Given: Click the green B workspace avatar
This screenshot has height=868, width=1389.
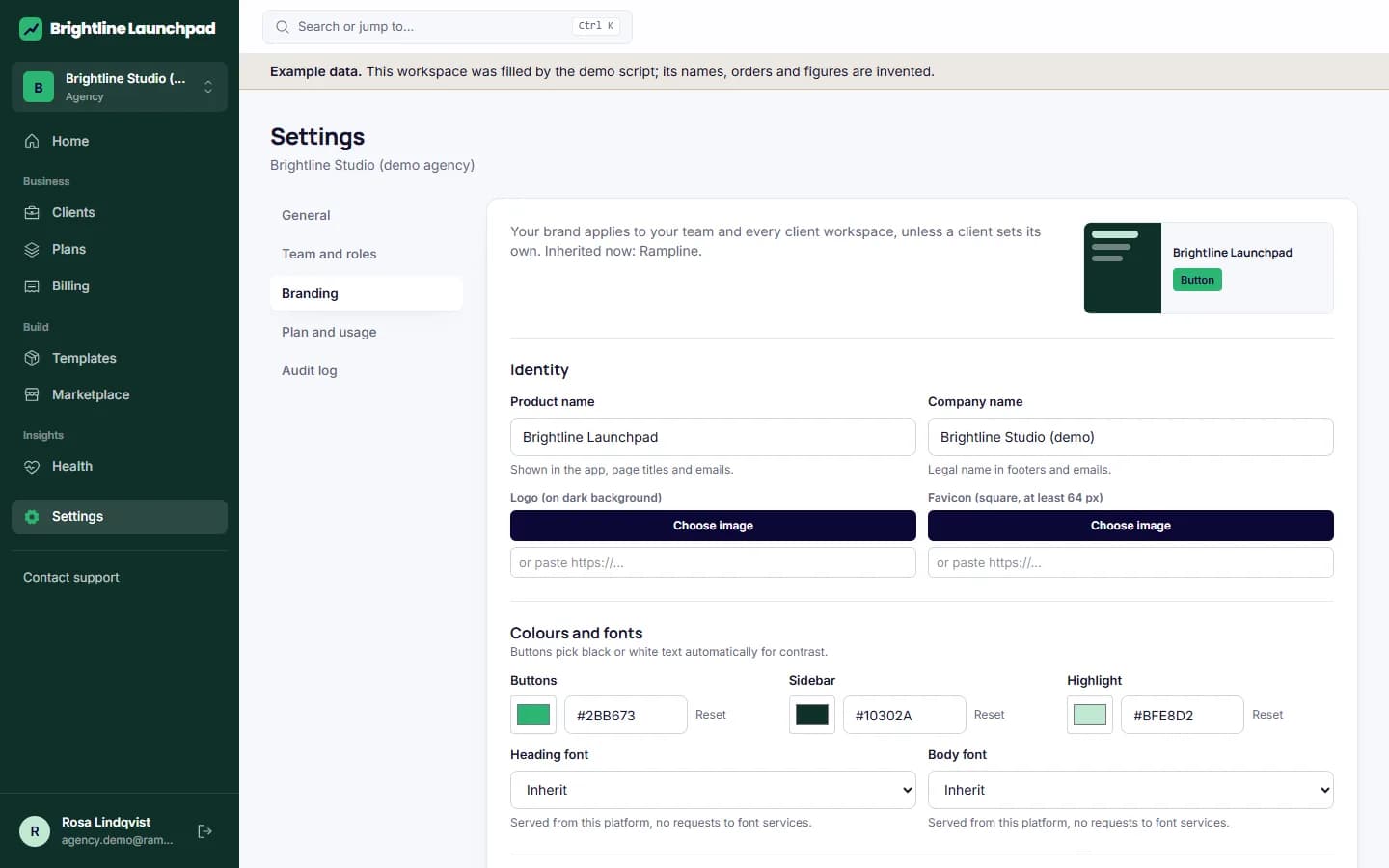Looking at the screenshot, I should pyautogui.click(x=39, y=87).
